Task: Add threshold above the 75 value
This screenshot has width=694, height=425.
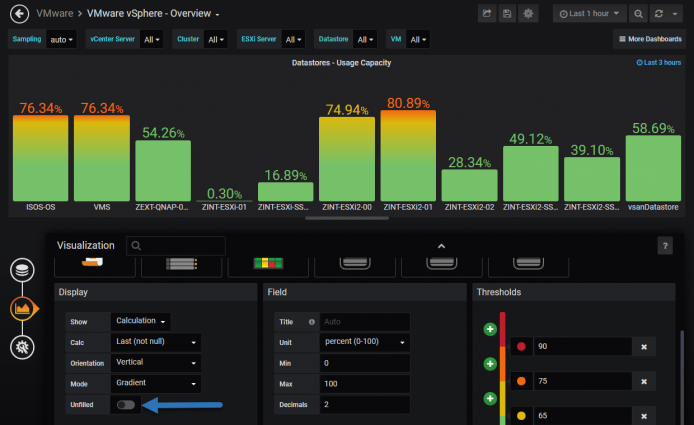Action: 490,364
